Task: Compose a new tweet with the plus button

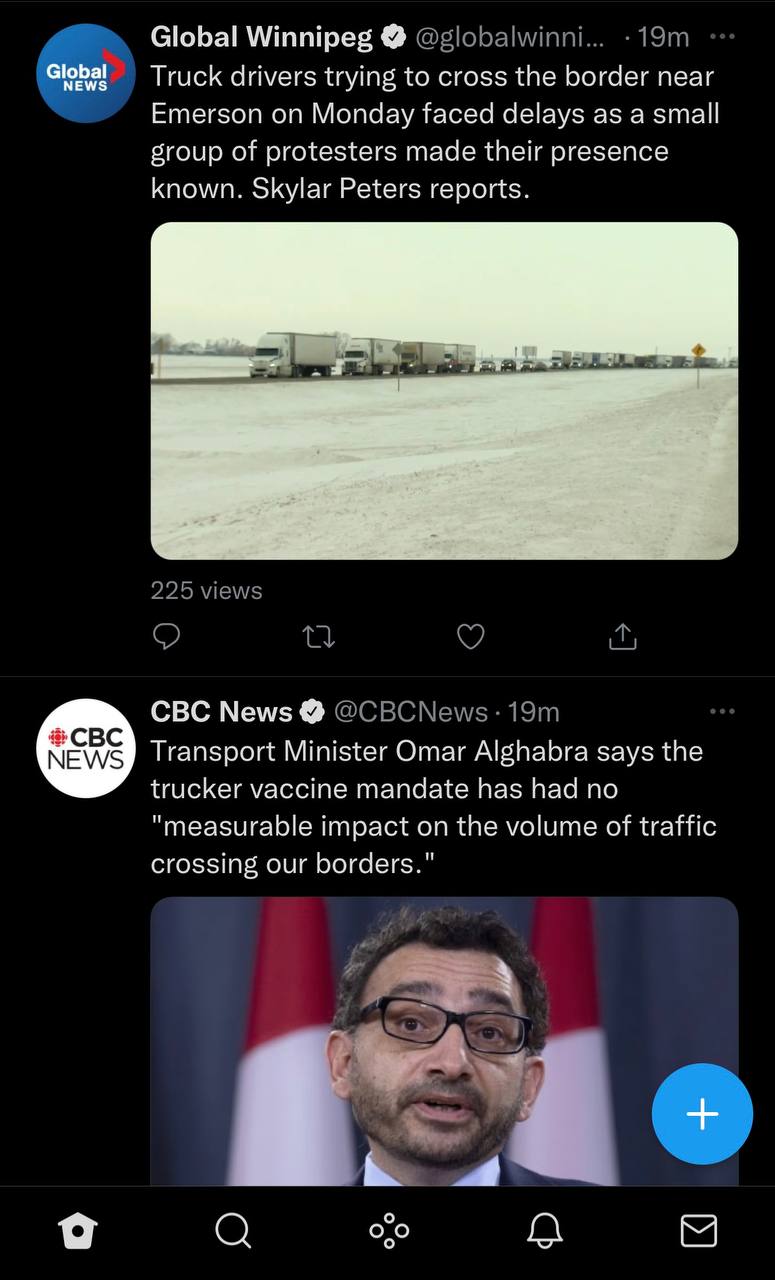Action: coord(702,1113)
